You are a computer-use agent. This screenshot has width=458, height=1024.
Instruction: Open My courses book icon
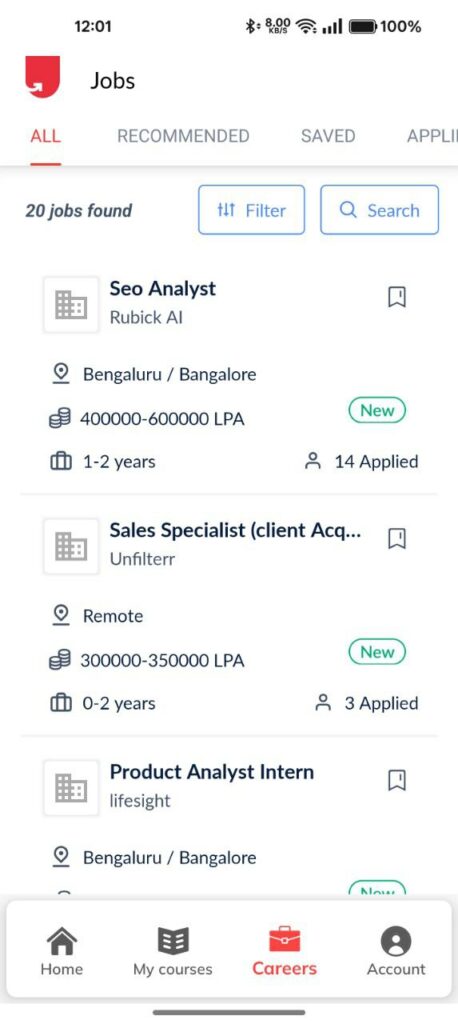click(173, 942)
